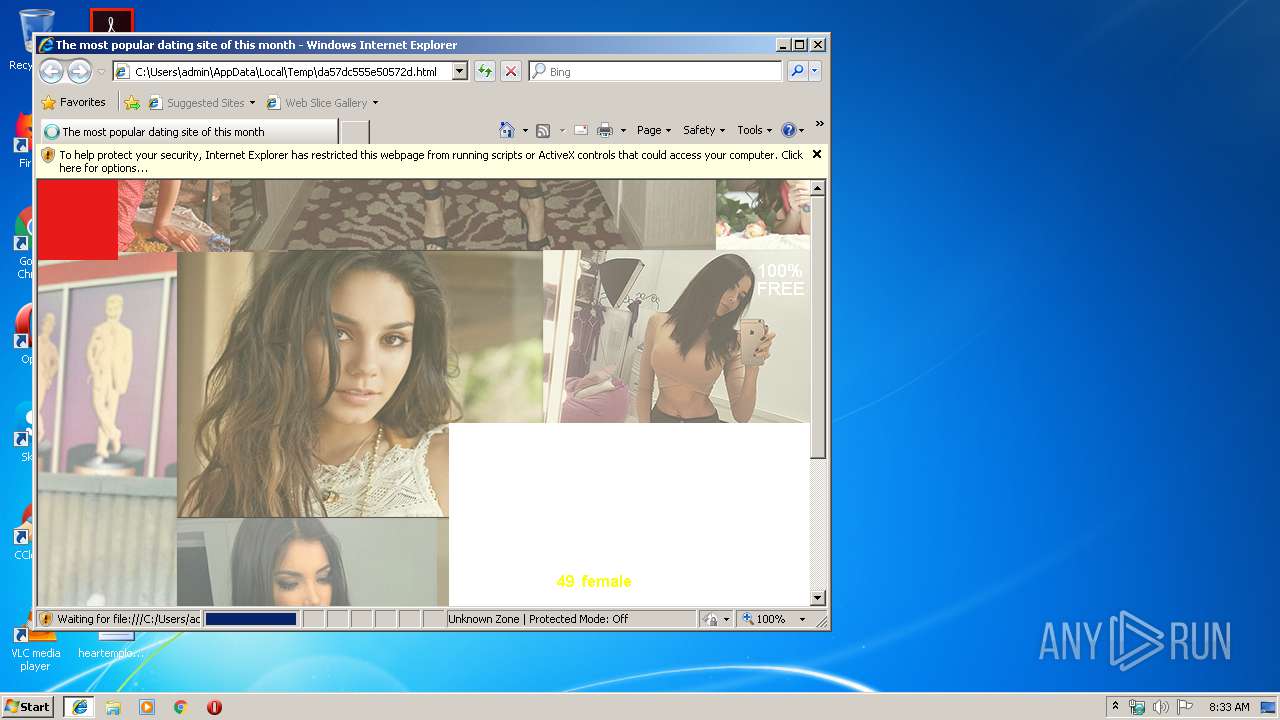Open Windows Media Player taskbar icon

tap(147, 707)
